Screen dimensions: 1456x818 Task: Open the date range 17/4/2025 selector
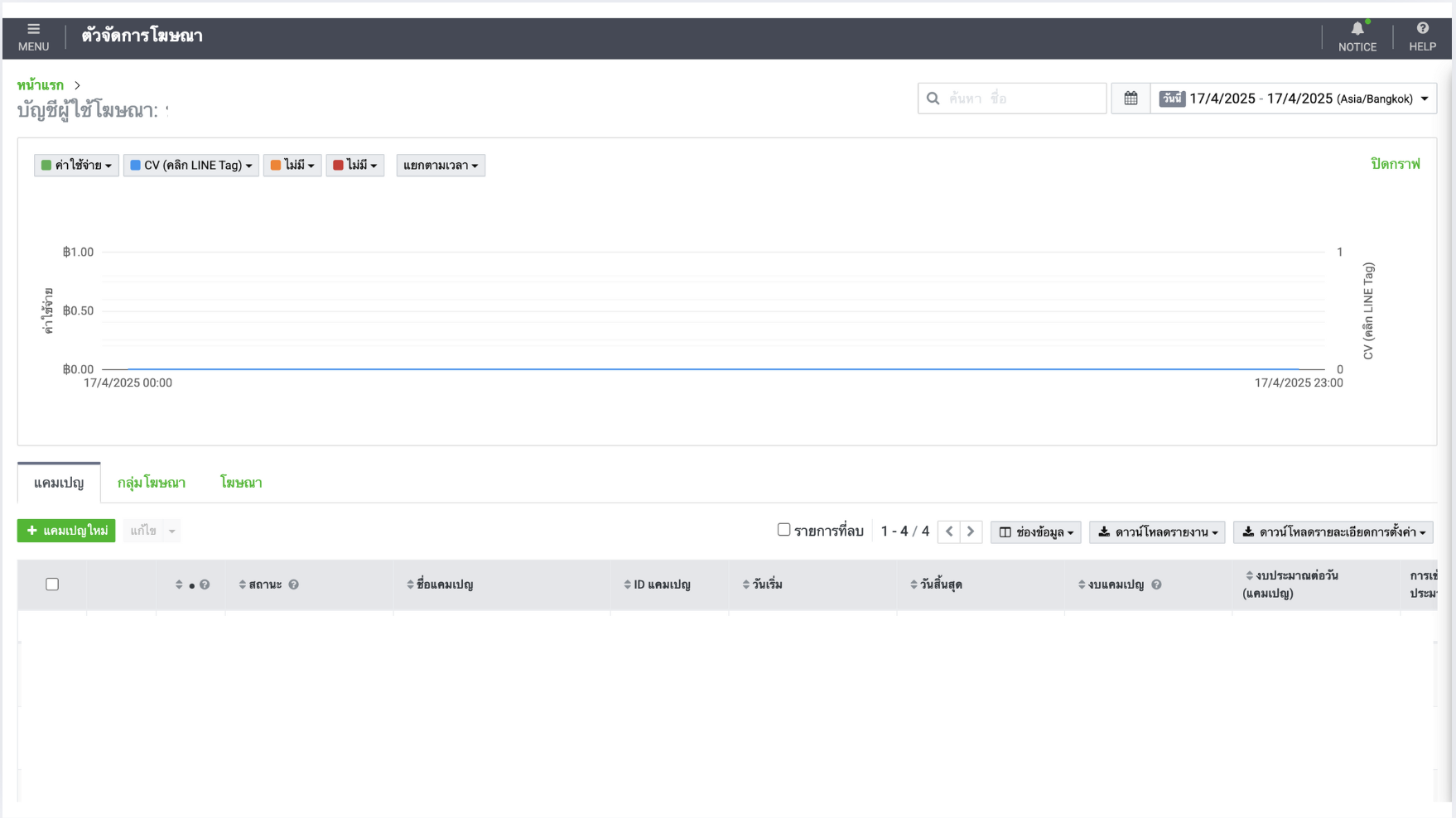pos(1293,99)
